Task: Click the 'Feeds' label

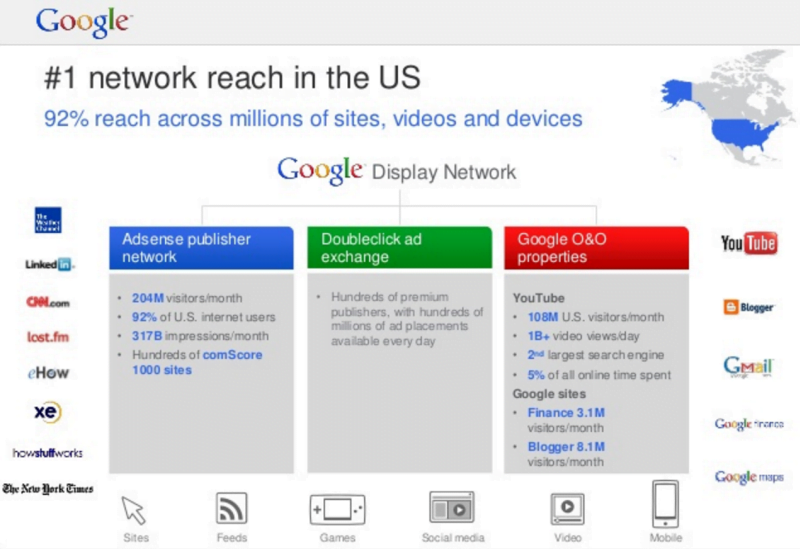Action: pos(232,538)
